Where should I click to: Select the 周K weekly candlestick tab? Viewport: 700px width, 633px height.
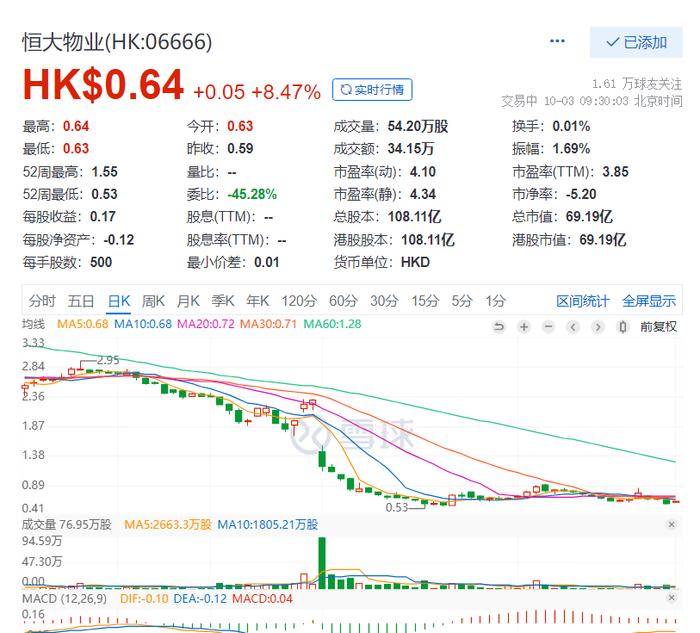tap(153, 301)
